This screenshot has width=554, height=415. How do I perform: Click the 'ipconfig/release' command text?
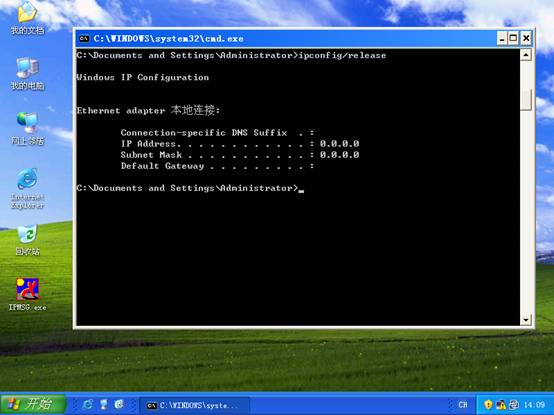point(342,55)
